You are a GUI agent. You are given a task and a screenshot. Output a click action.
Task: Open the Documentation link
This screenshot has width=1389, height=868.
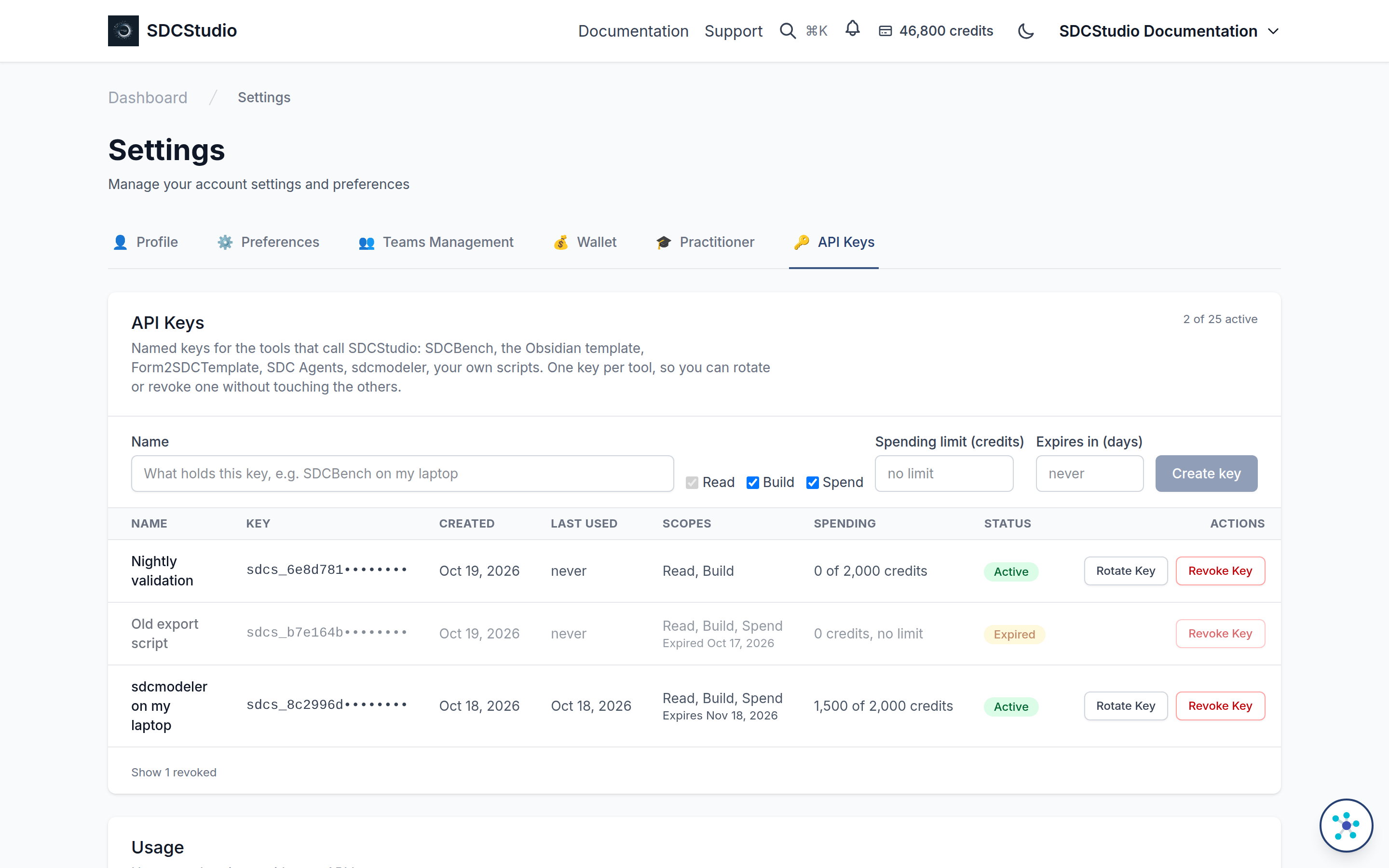(x=633, y=31)
